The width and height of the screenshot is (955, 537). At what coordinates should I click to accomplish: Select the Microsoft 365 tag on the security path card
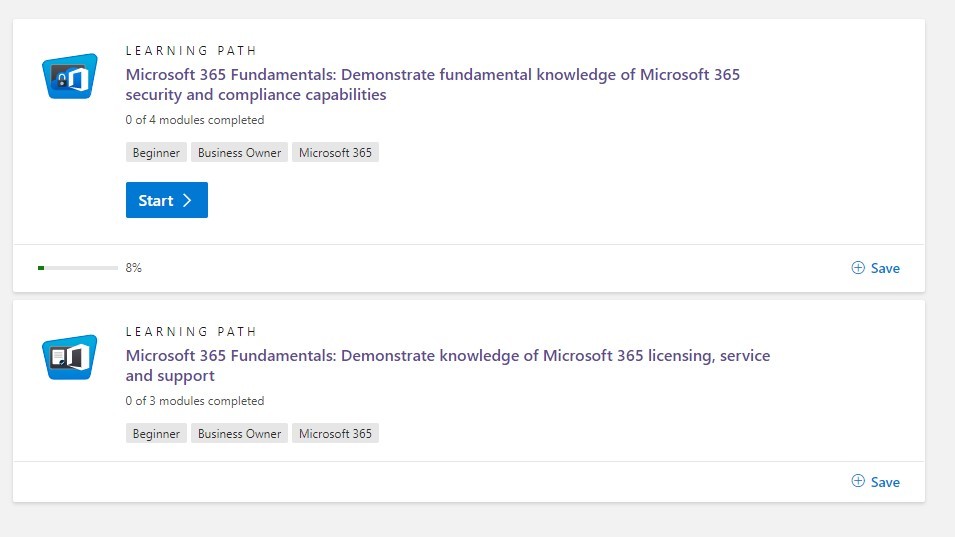click(335, 152)
